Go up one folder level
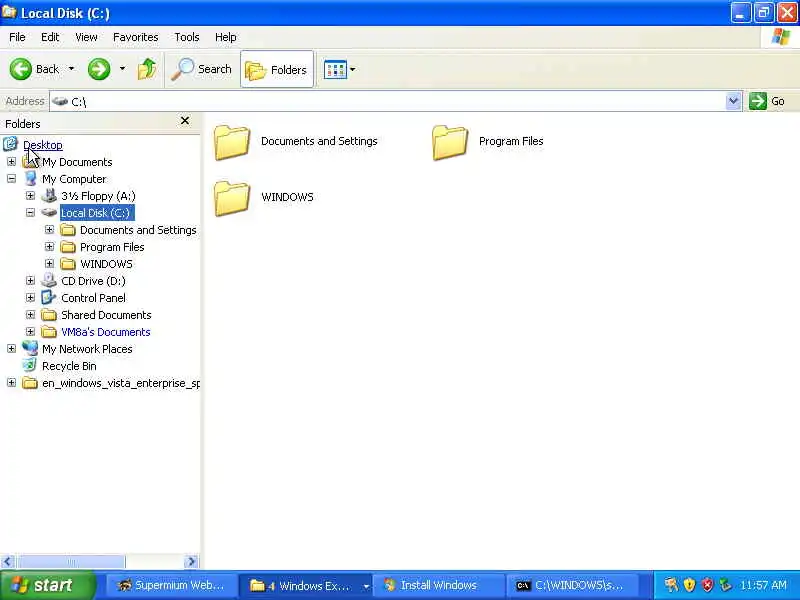The image size is (800, 600). coord(147,69)
